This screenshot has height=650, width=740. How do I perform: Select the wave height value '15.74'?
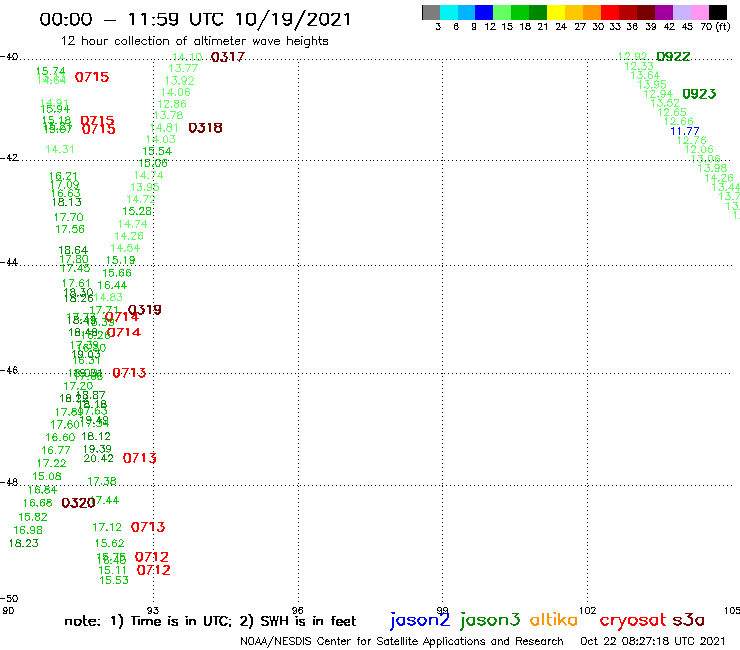[51, 71]
